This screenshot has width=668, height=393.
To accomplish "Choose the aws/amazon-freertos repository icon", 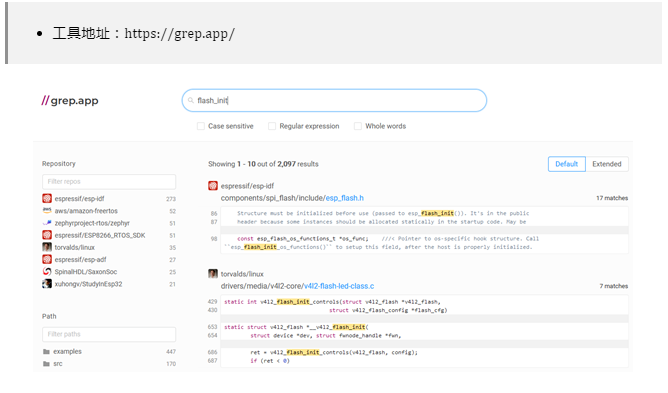I will click(47, 211).
